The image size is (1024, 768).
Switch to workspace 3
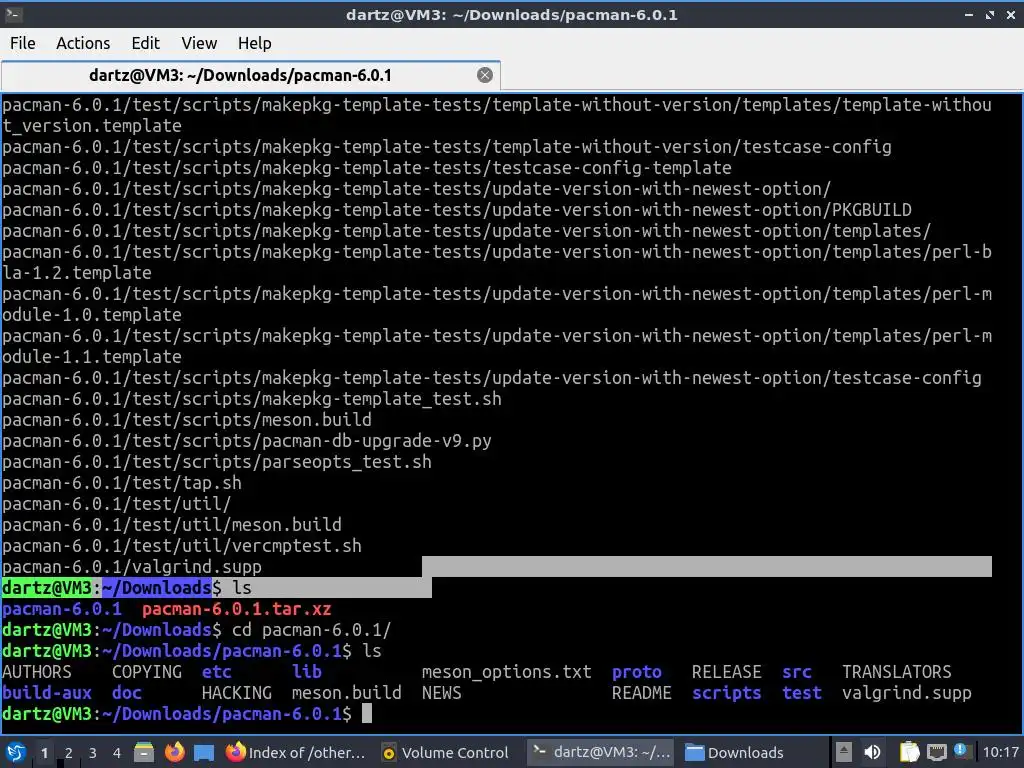[93, 753]
